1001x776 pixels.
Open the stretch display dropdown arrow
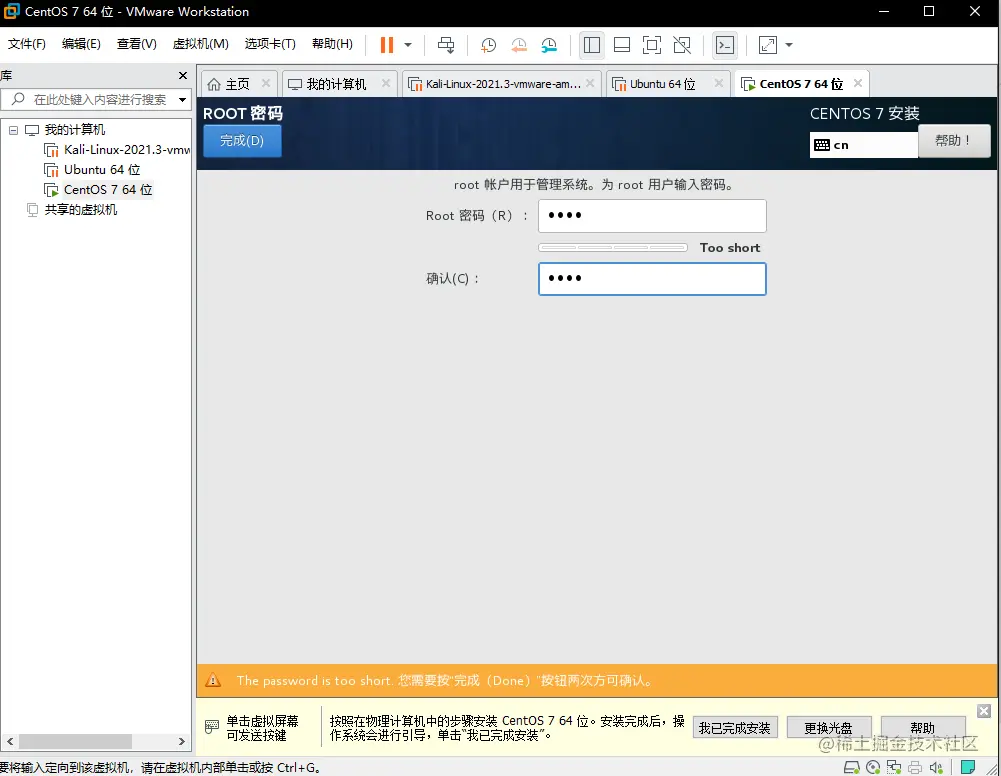pos(789,45)
